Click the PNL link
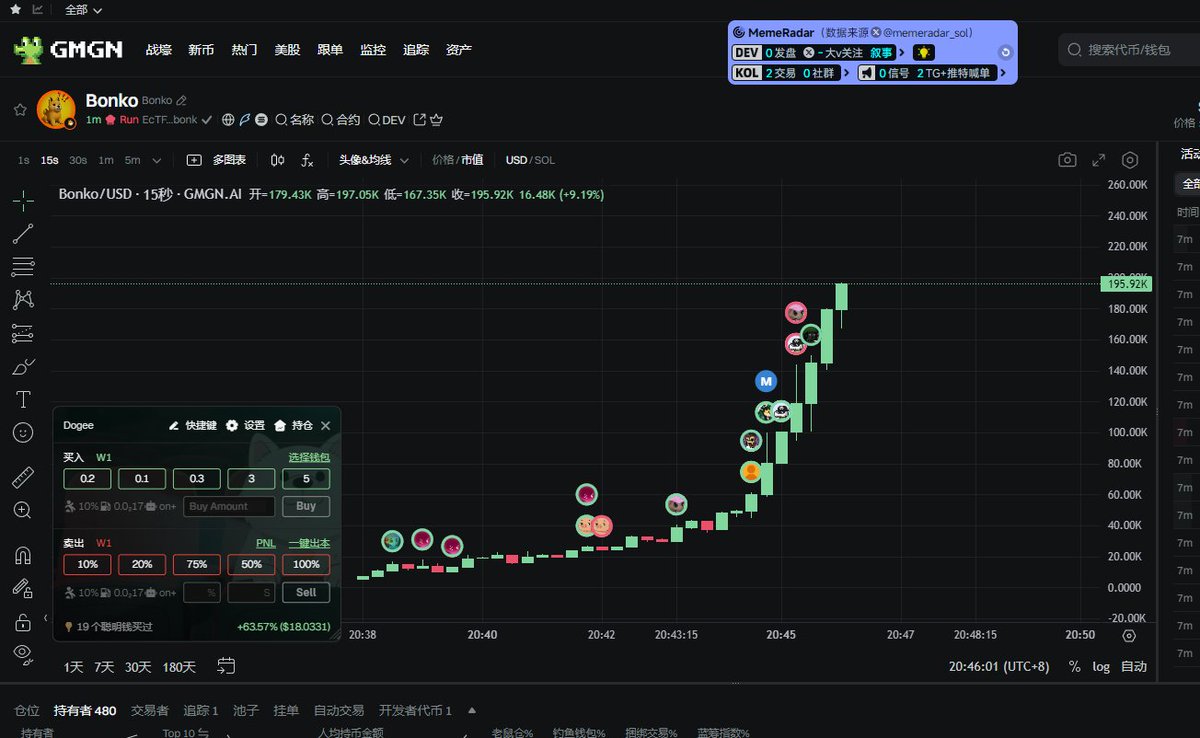Image resolution: width=1200 pixels, height=738 pixels. click(266, 543)
